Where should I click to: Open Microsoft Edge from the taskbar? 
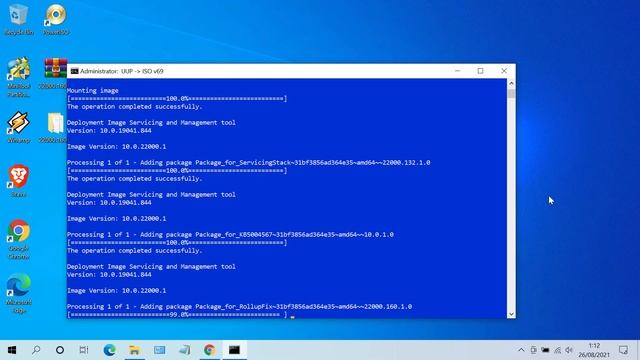[109, 350]
